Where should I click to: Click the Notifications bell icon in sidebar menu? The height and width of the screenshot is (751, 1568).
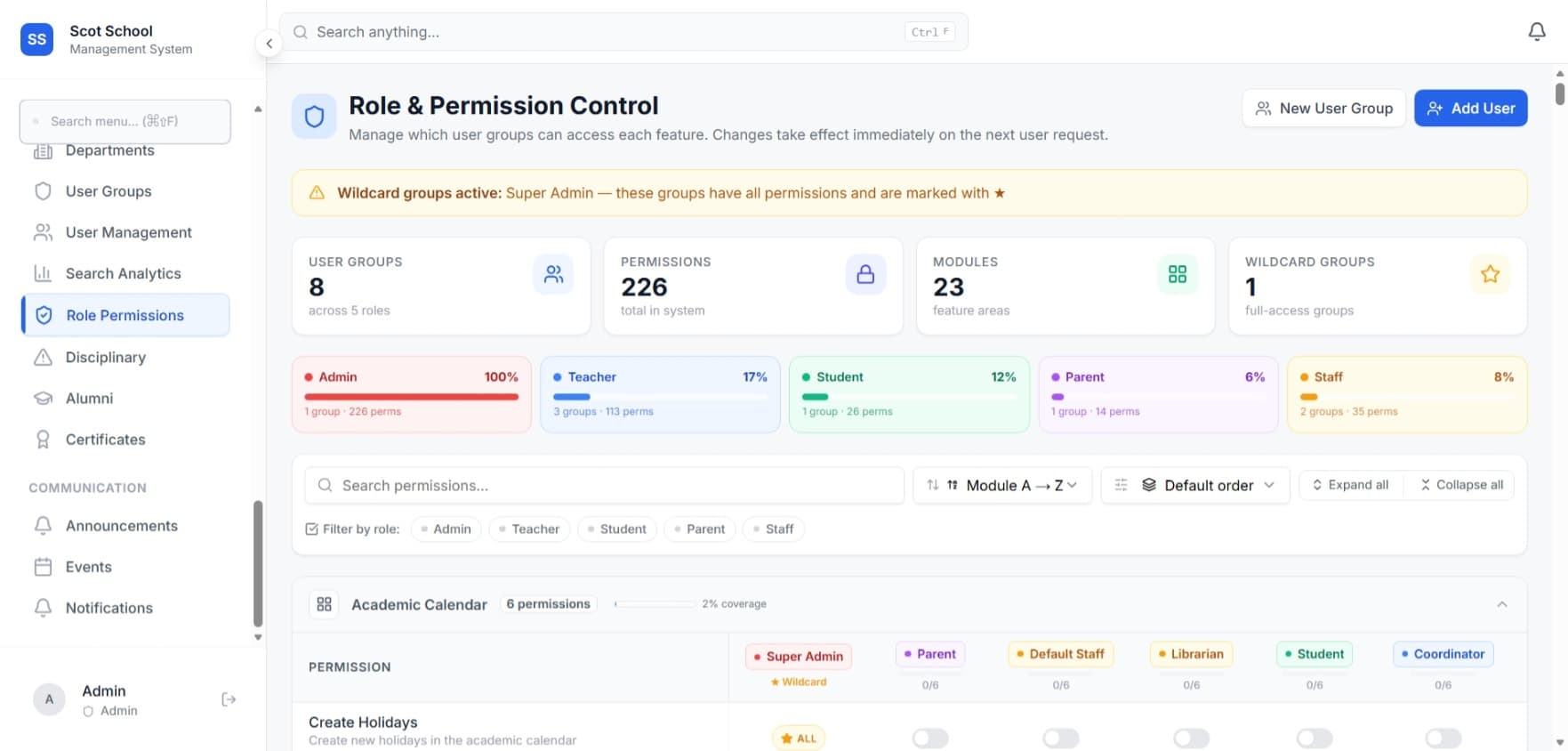pos(43,608)
